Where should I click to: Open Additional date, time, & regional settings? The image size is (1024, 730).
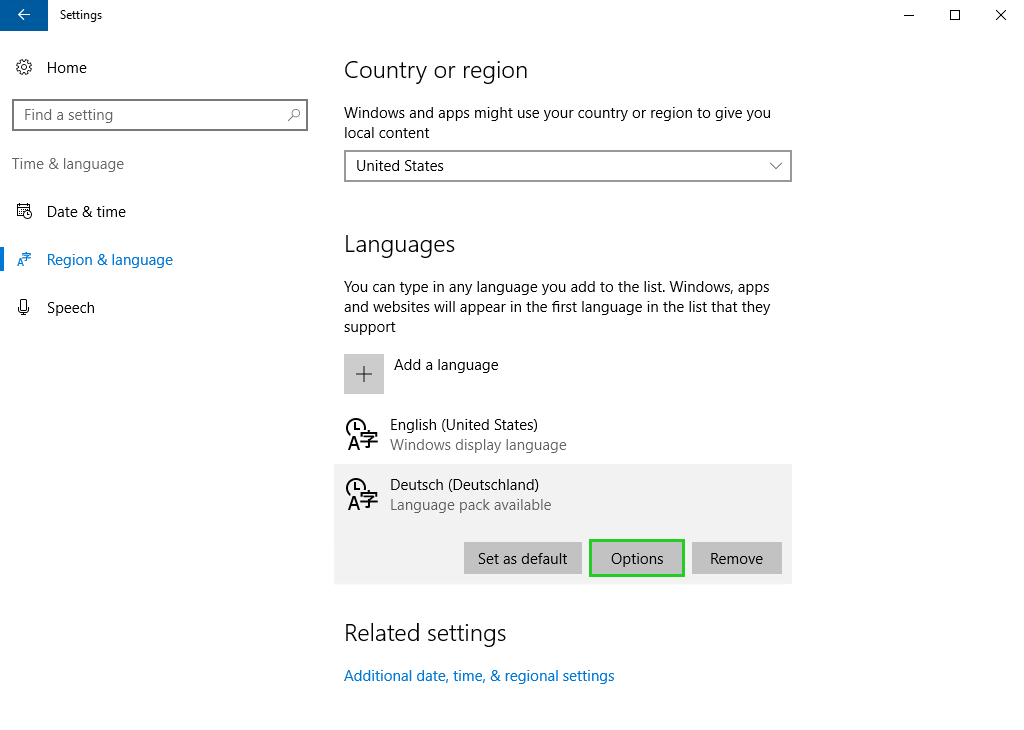pos(479,675)
